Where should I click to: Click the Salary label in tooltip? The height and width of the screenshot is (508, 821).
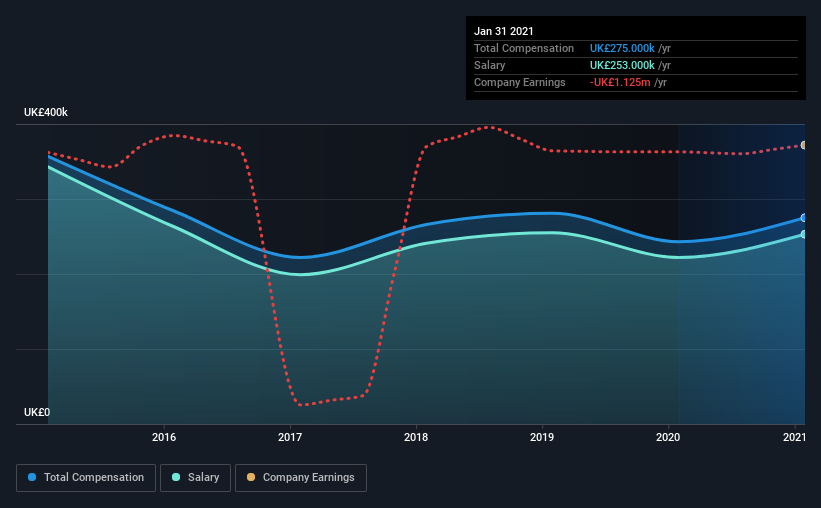coord(490,65)
